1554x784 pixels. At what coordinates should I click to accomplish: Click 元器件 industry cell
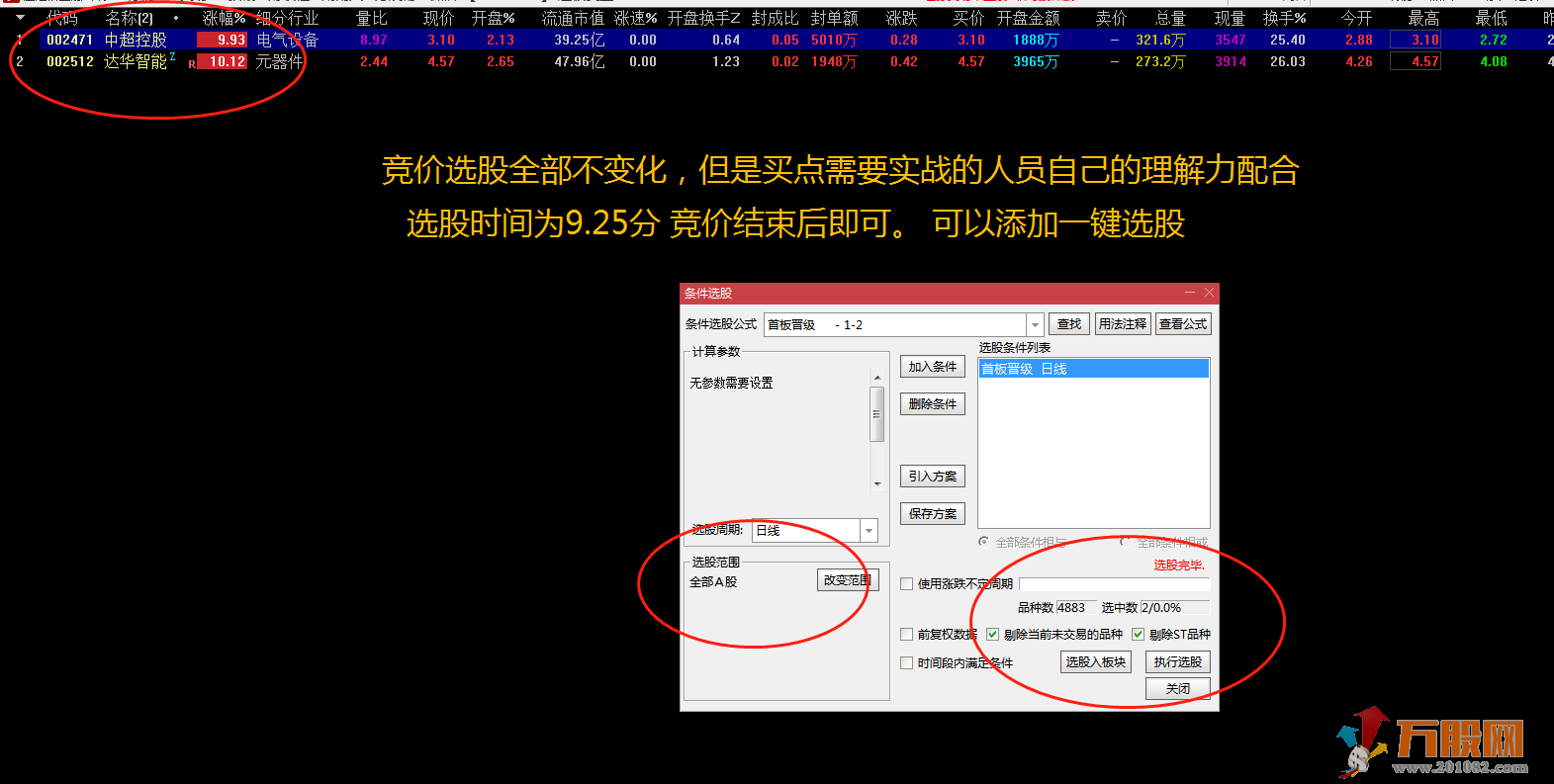pyautogui.click(x=279, y=61)
